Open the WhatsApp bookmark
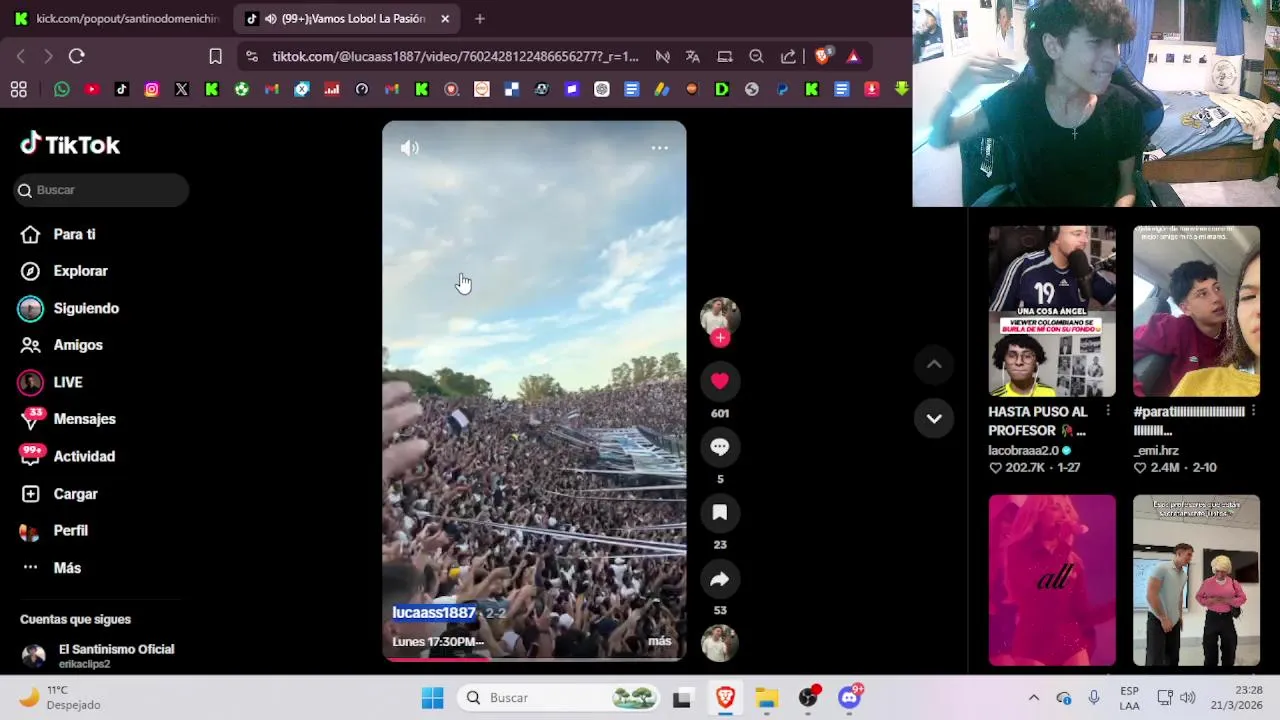 62,89
